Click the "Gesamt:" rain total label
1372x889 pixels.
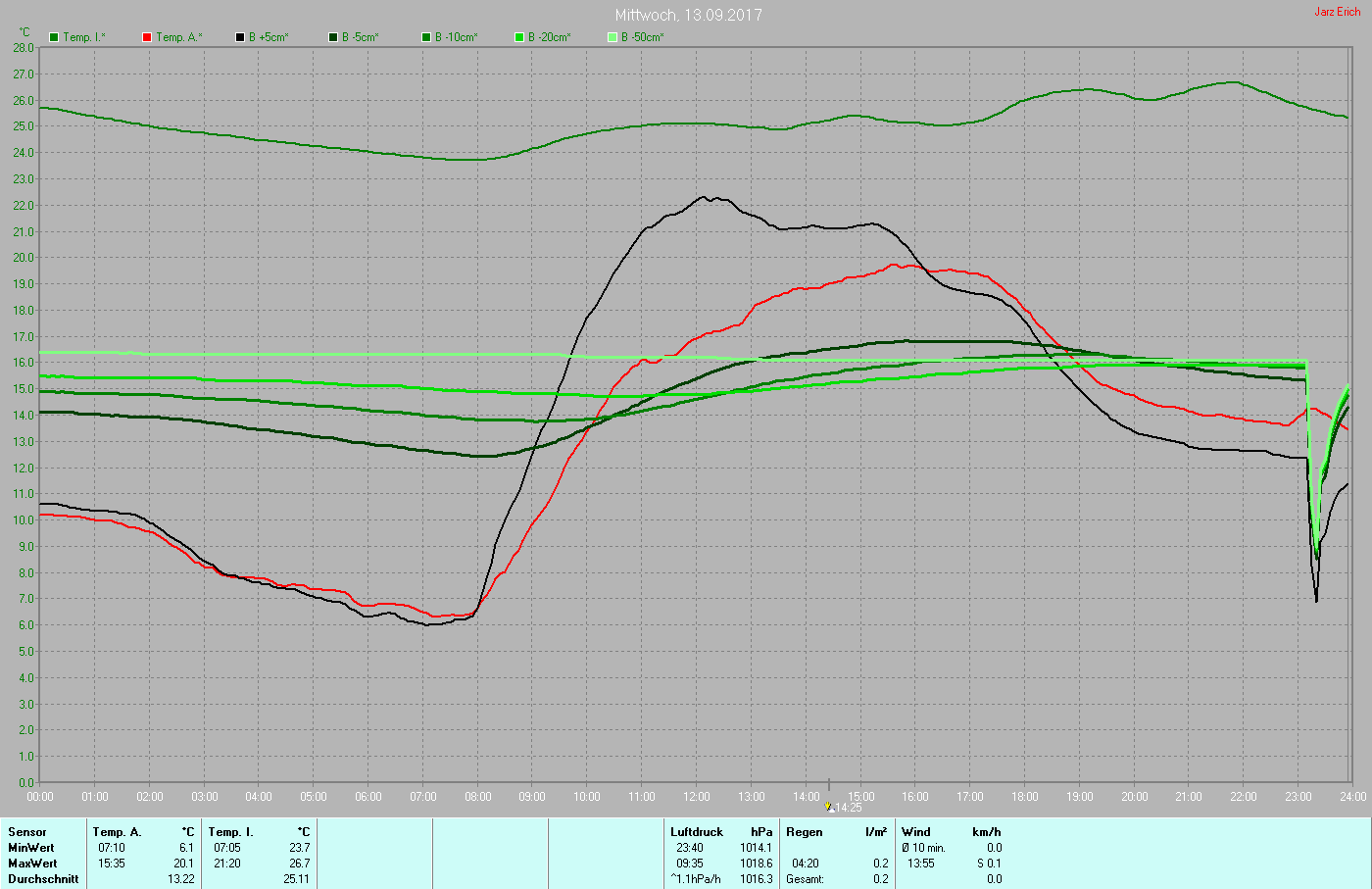click(805, 879)
